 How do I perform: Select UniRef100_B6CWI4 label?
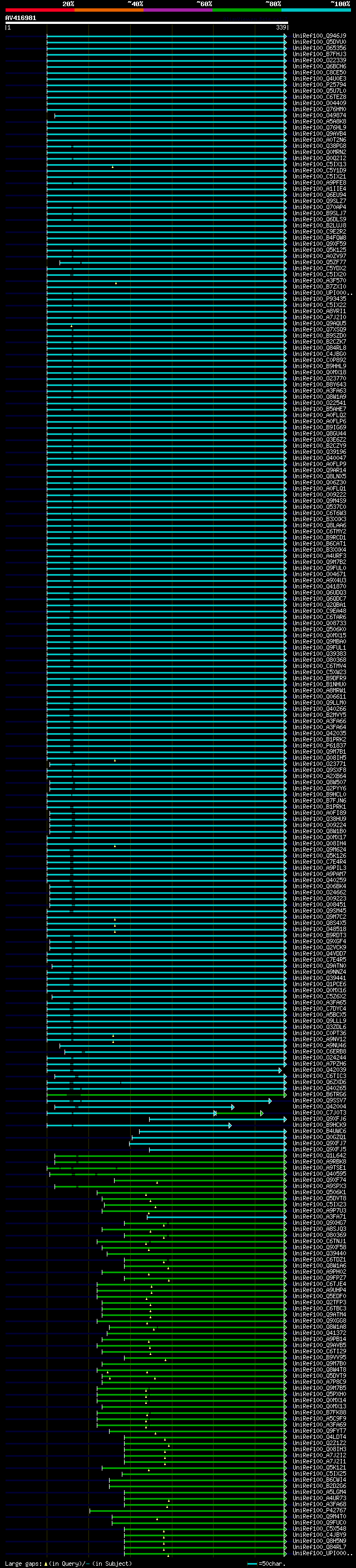tap(319, 1480)
